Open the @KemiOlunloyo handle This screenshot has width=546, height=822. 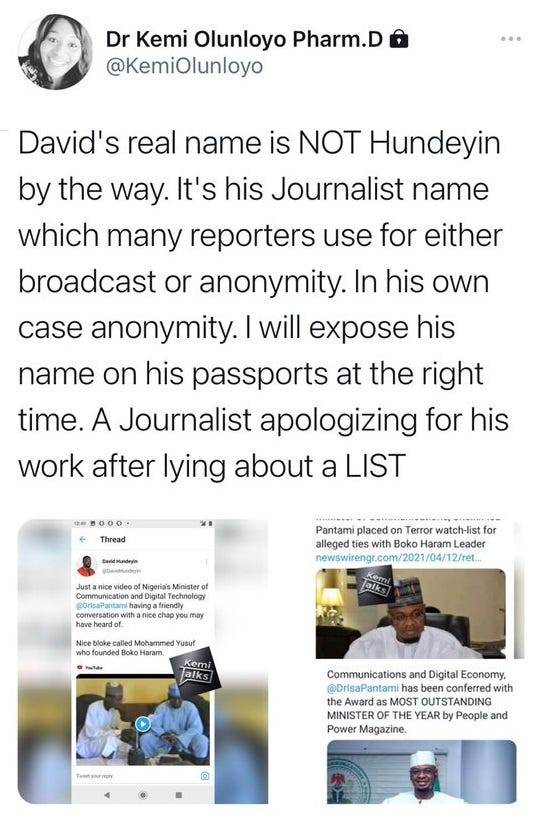184,67
